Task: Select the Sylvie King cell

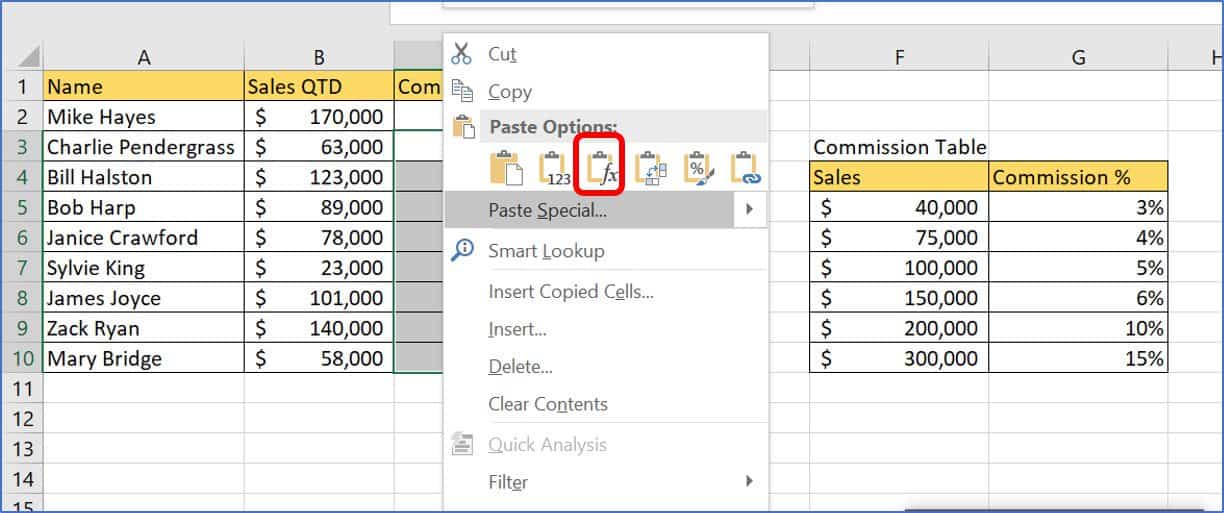Action: click(144, 268)
